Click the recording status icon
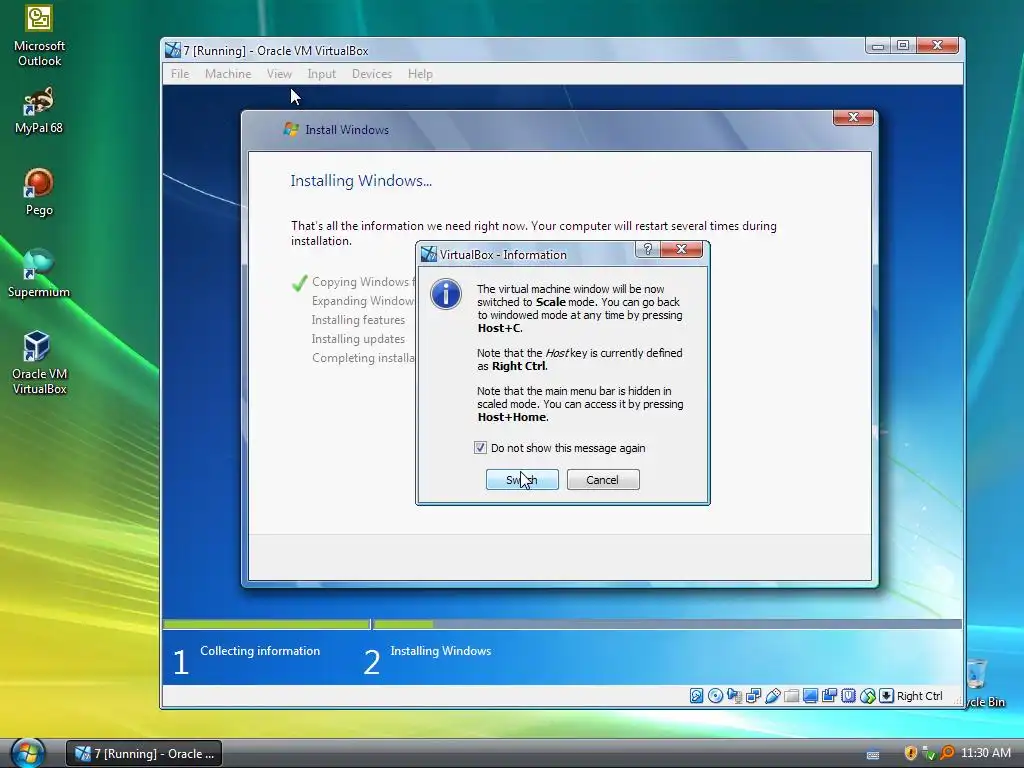 tap(829, 696)
